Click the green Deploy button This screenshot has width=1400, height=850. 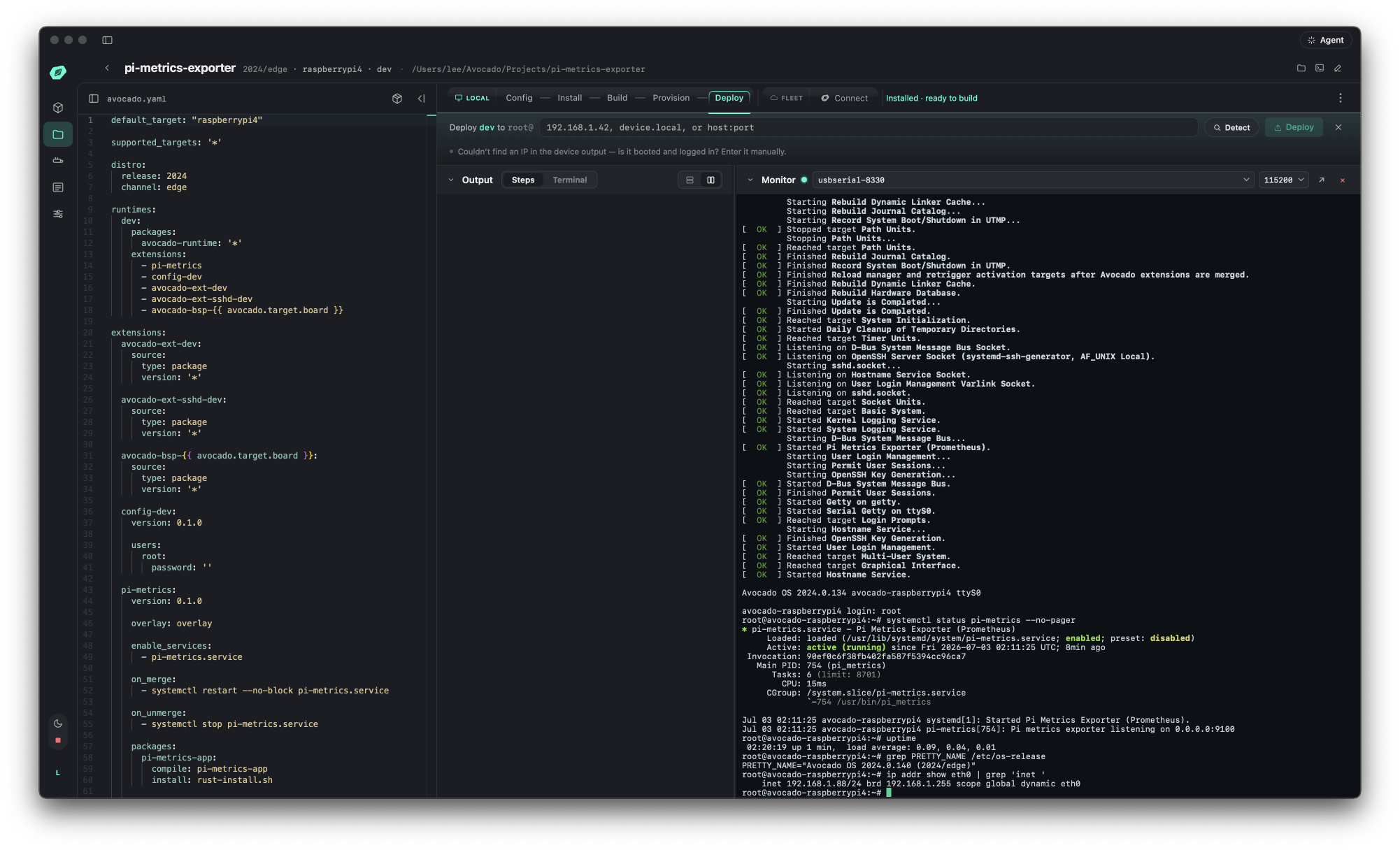point(1294,127)
